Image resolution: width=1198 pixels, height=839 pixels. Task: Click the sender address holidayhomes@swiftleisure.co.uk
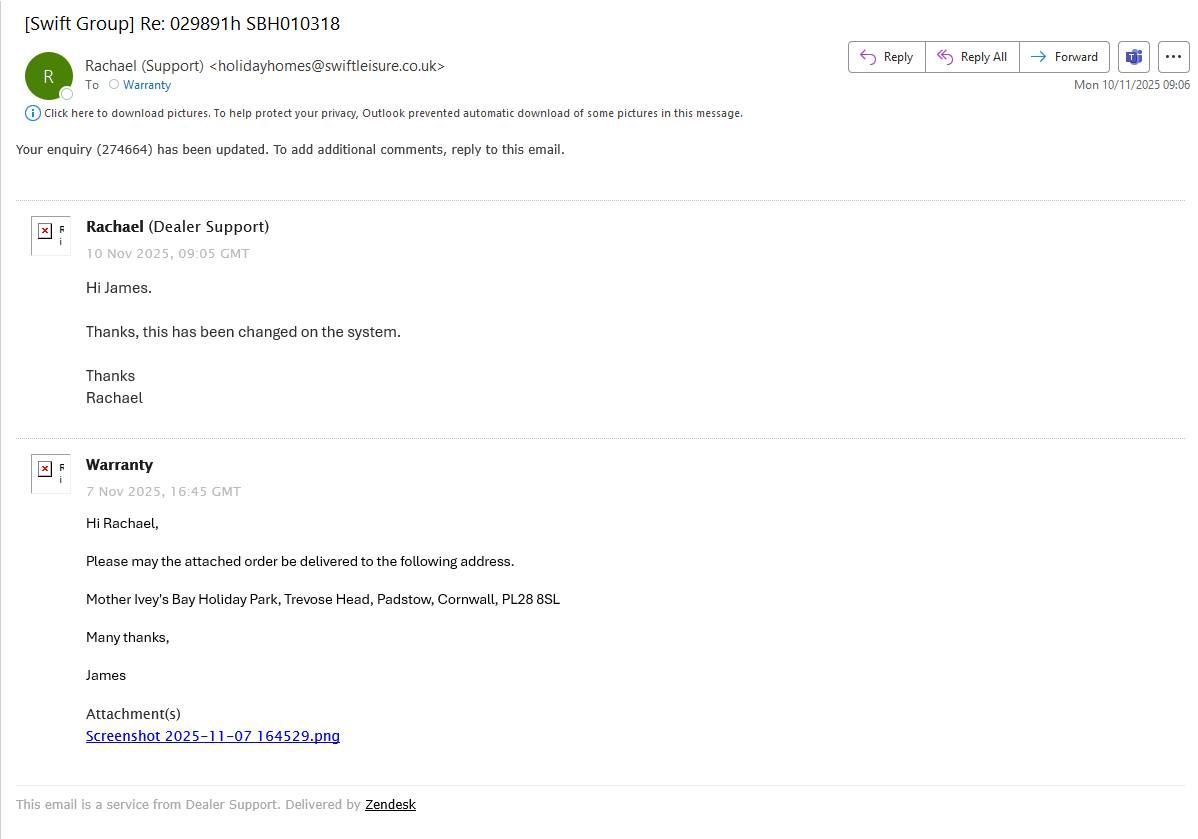pyautogui.click(x=326, y=66)
